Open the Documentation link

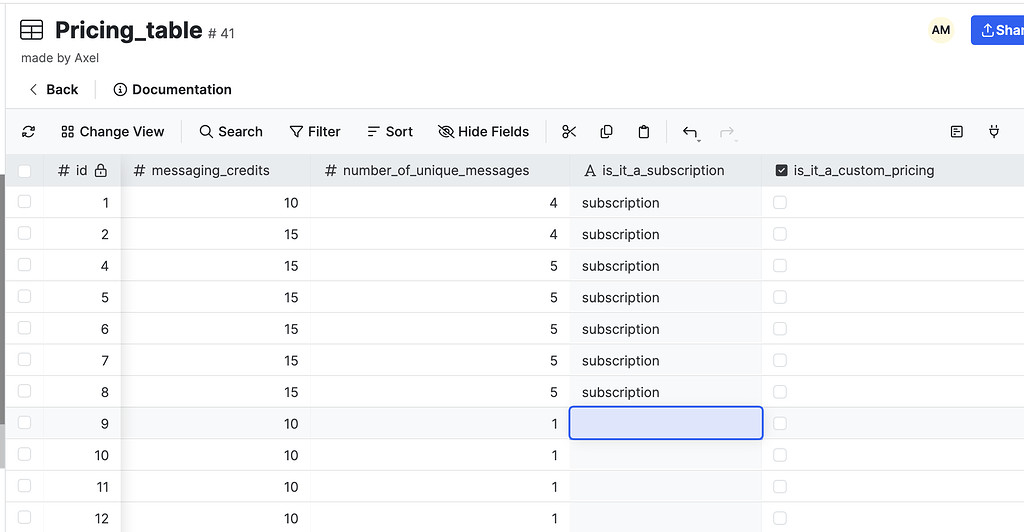pos(172,90)
